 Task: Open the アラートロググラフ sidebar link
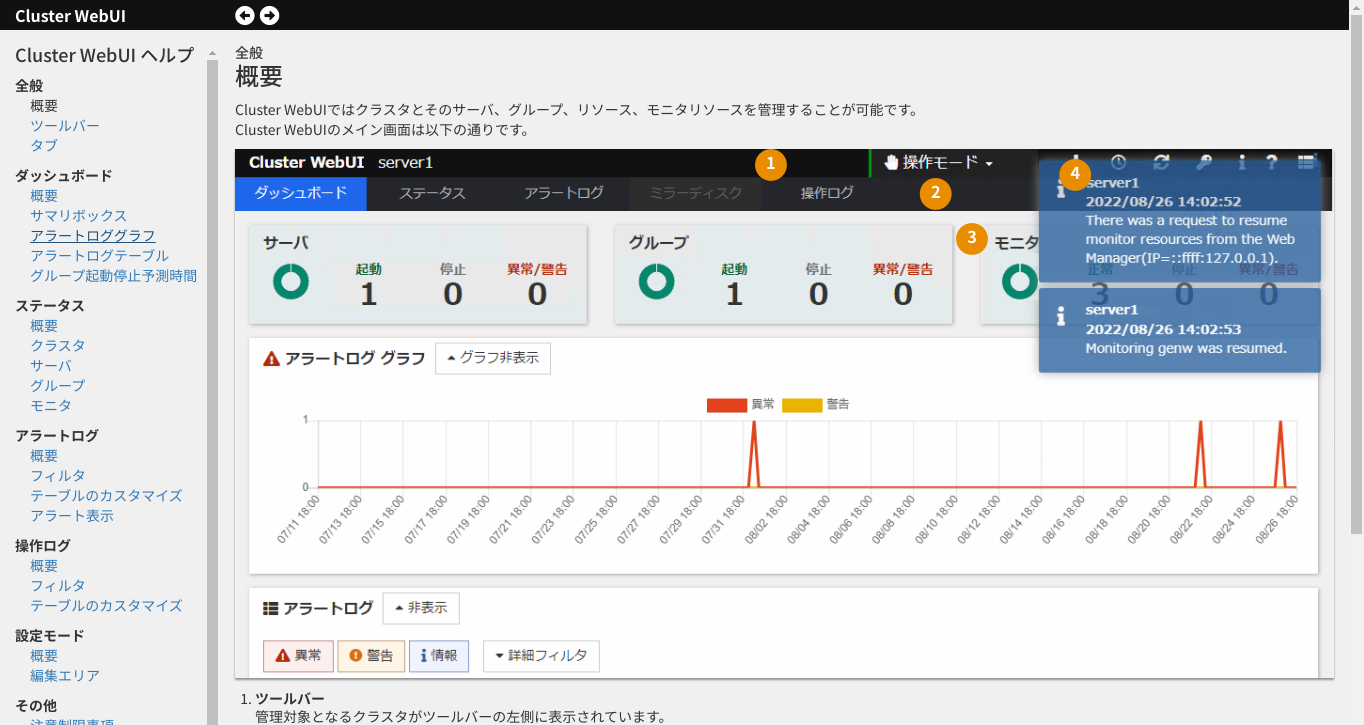pos(93,236)
